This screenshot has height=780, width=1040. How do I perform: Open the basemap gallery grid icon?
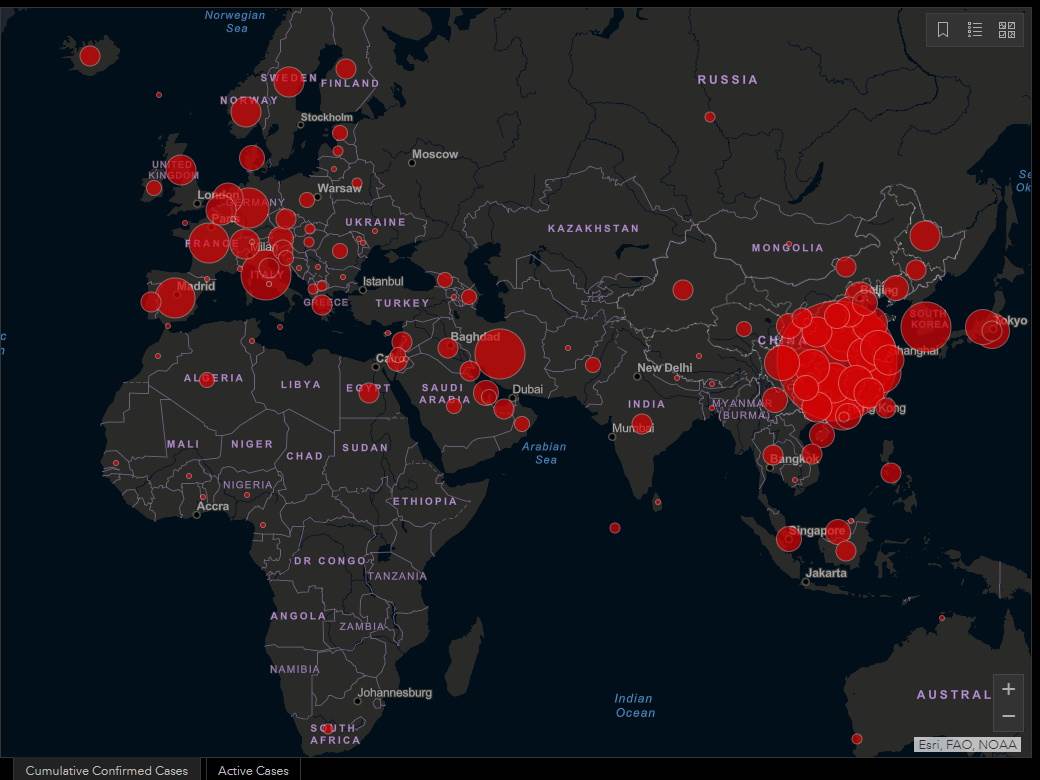pos(1007,30)
